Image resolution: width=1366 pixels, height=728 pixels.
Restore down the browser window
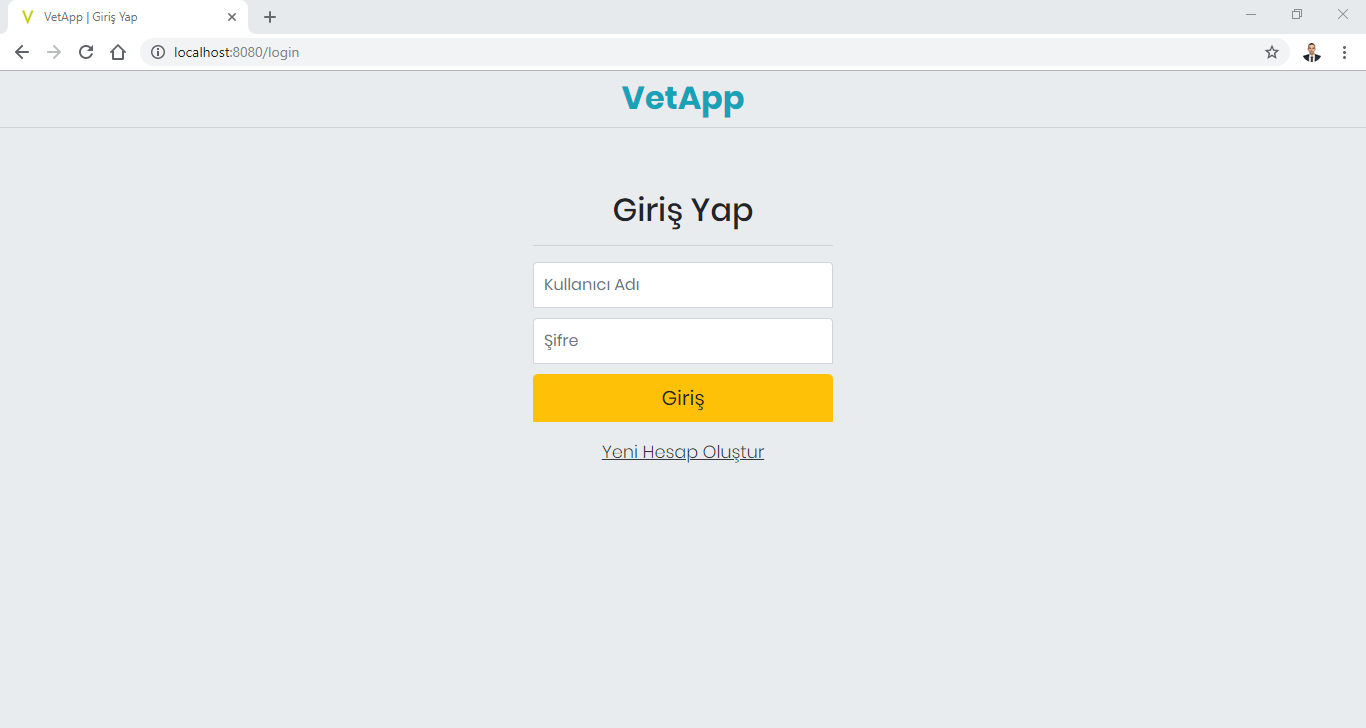[1297, 14]
